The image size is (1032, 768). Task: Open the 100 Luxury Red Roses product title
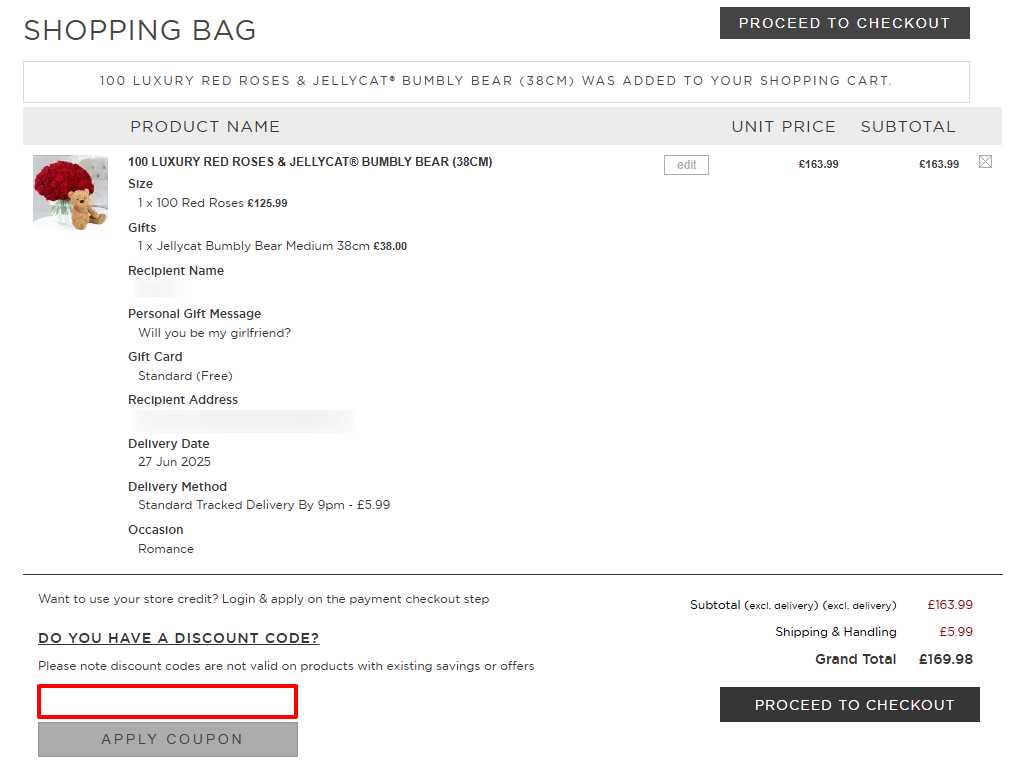click(310, 162)
